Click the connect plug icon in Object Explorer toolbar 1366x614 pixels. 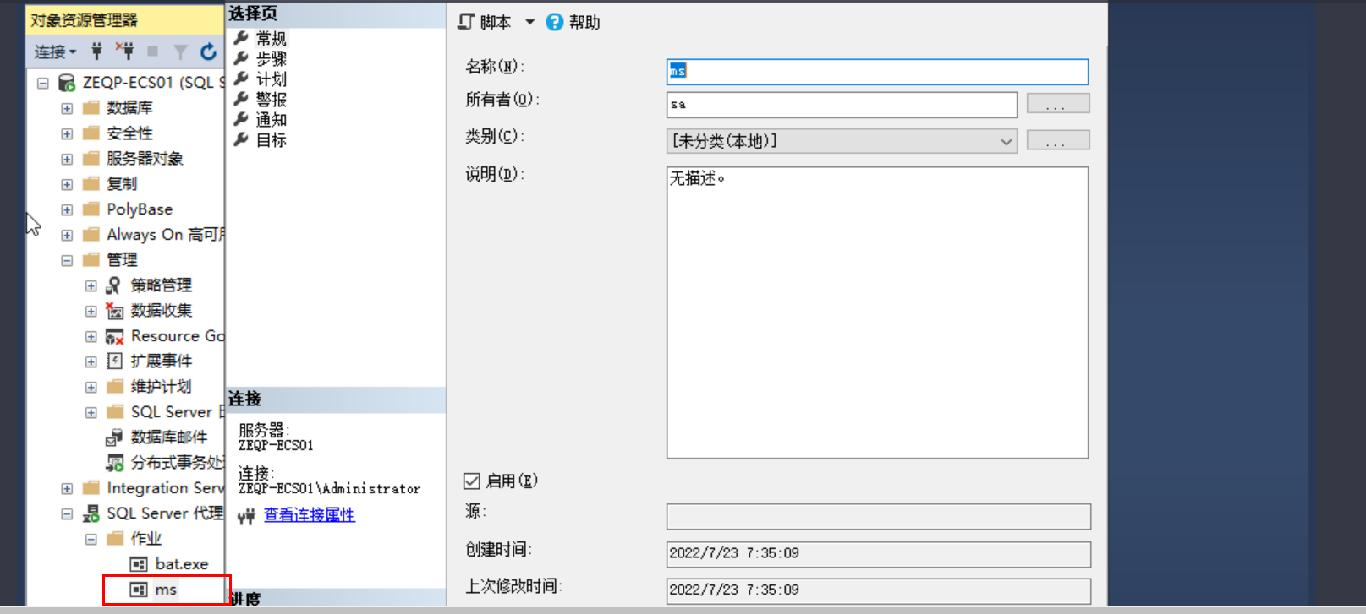(x=97, y=51)
